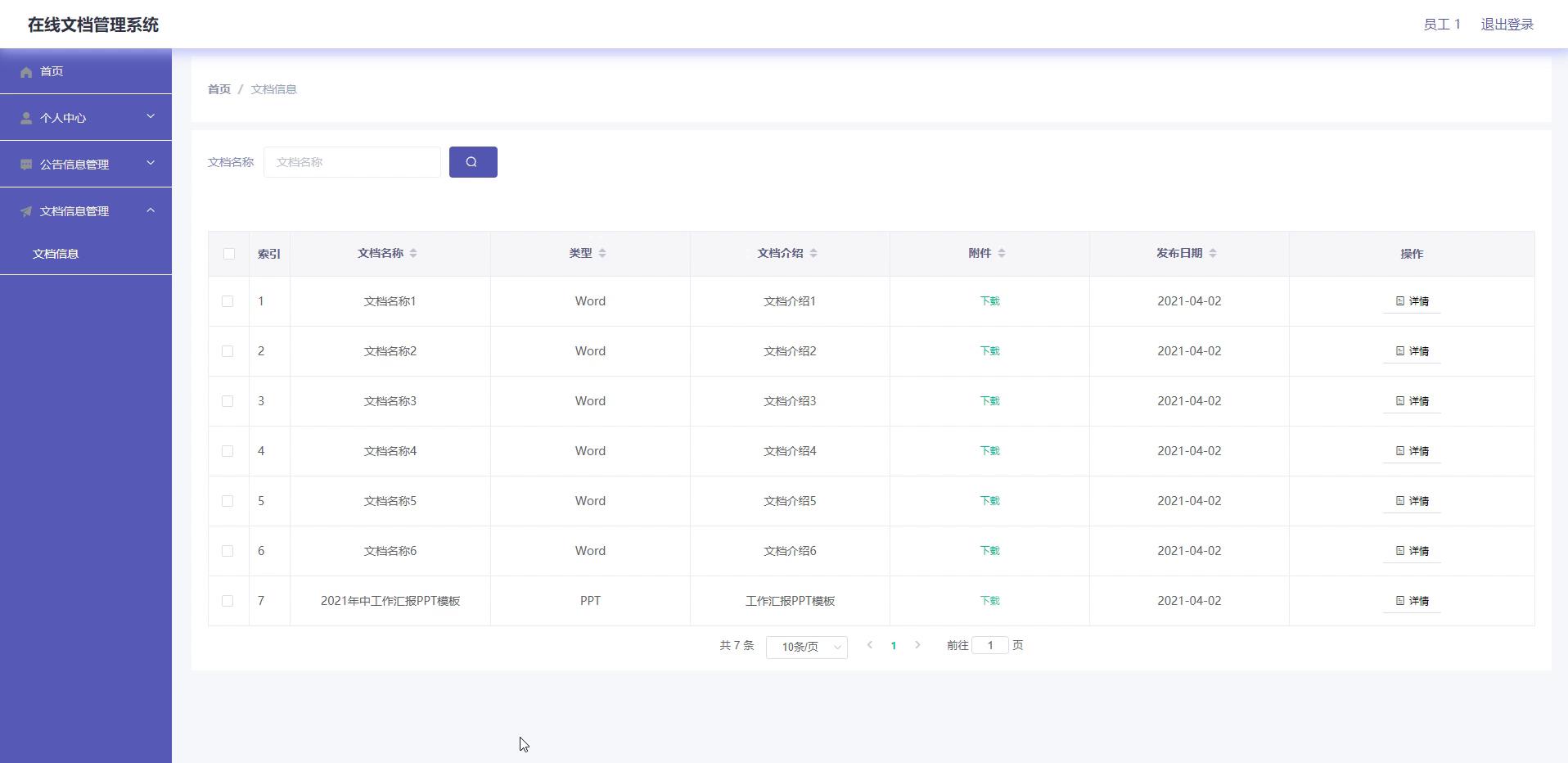
Task: Click the person icon for 个人中心
Action: pos(26,119)
